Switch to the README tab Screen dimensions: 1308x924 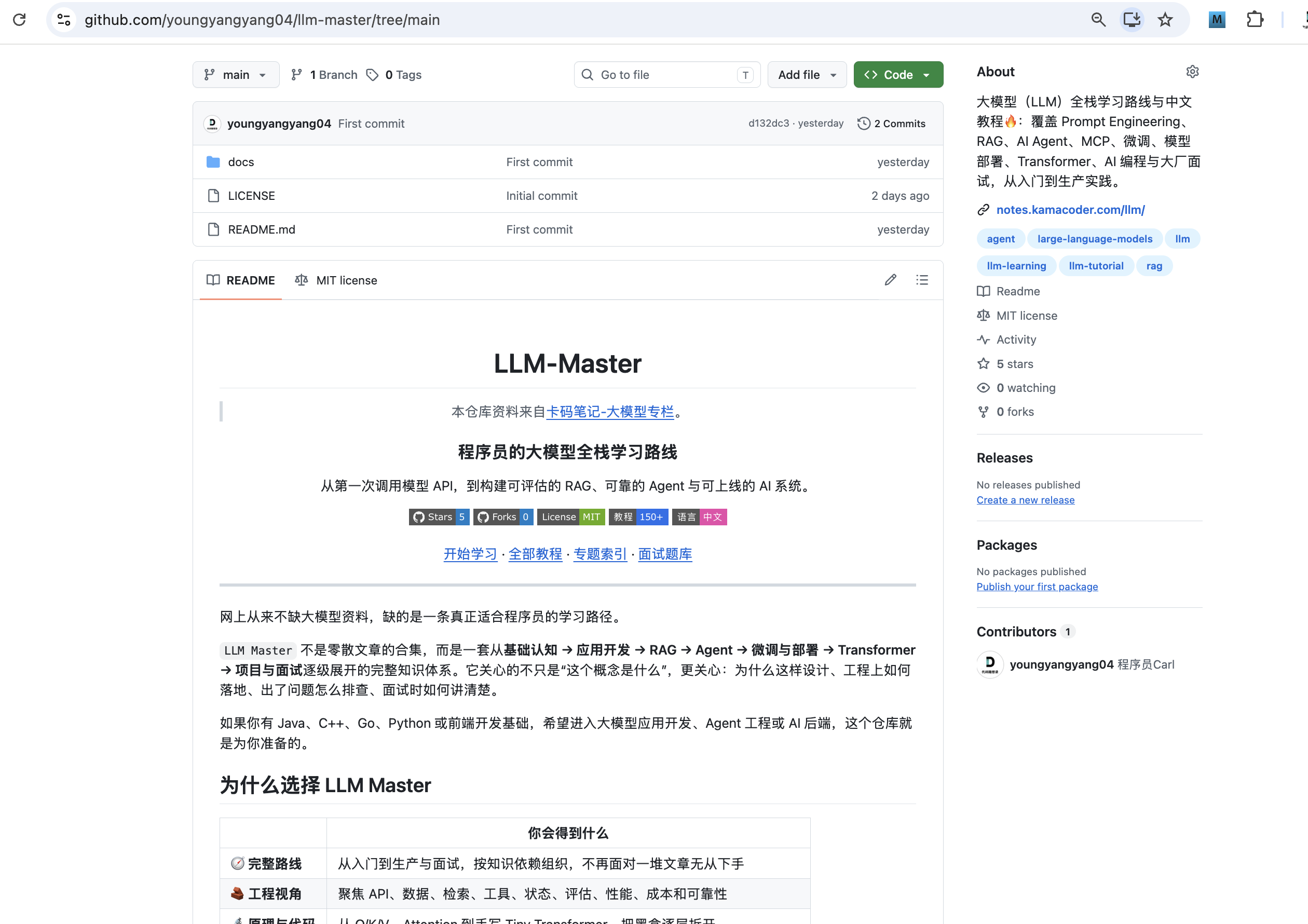(240, 280)
